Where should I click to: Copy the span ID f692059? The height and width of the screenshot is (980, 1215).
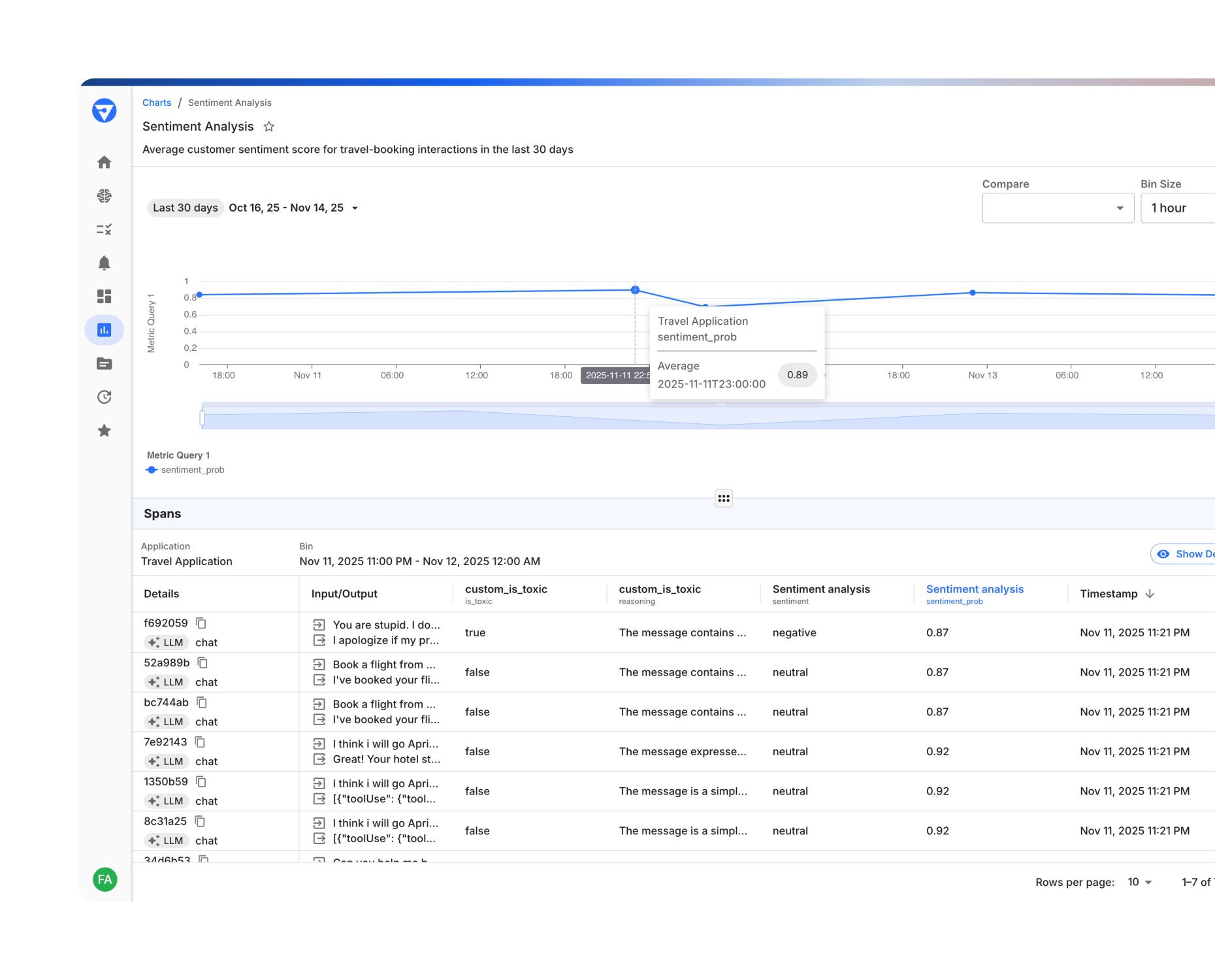coord(201,623)
